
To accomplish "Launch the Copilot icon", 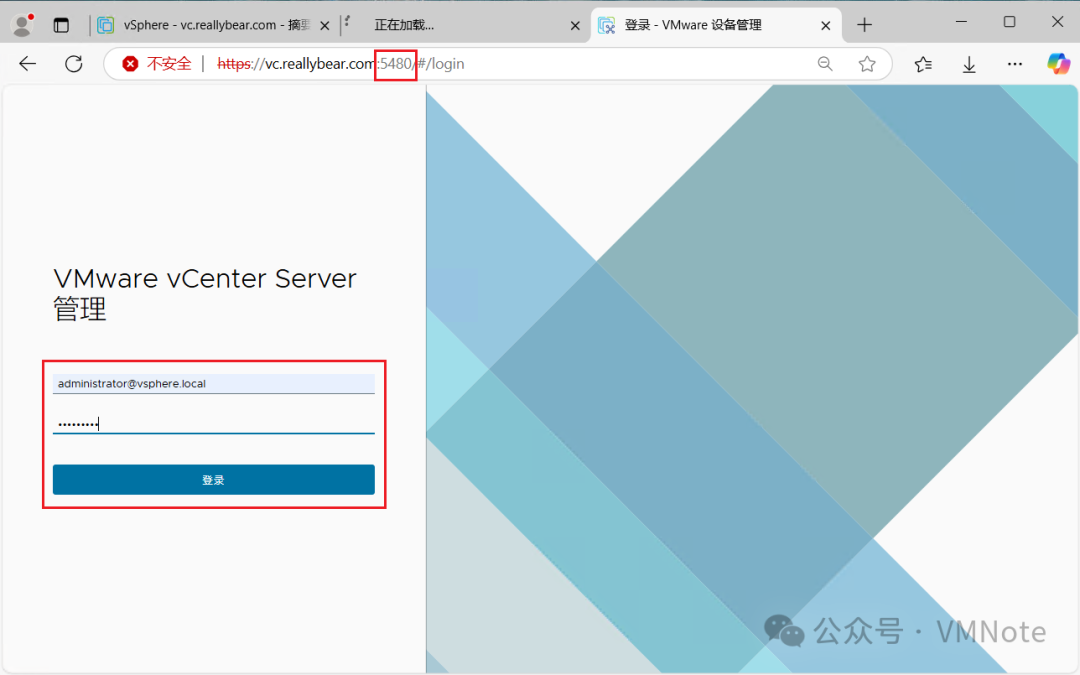I will (1059, 64).
